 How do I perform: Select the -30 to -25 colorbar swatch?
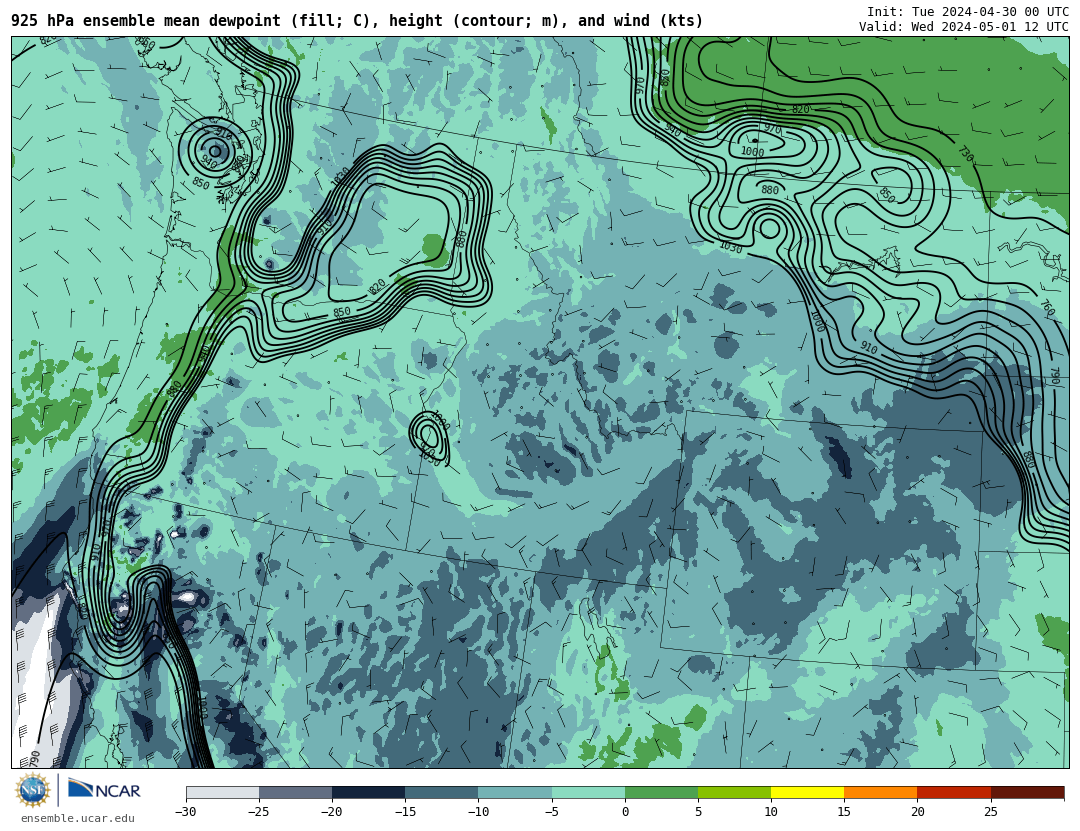222,792
